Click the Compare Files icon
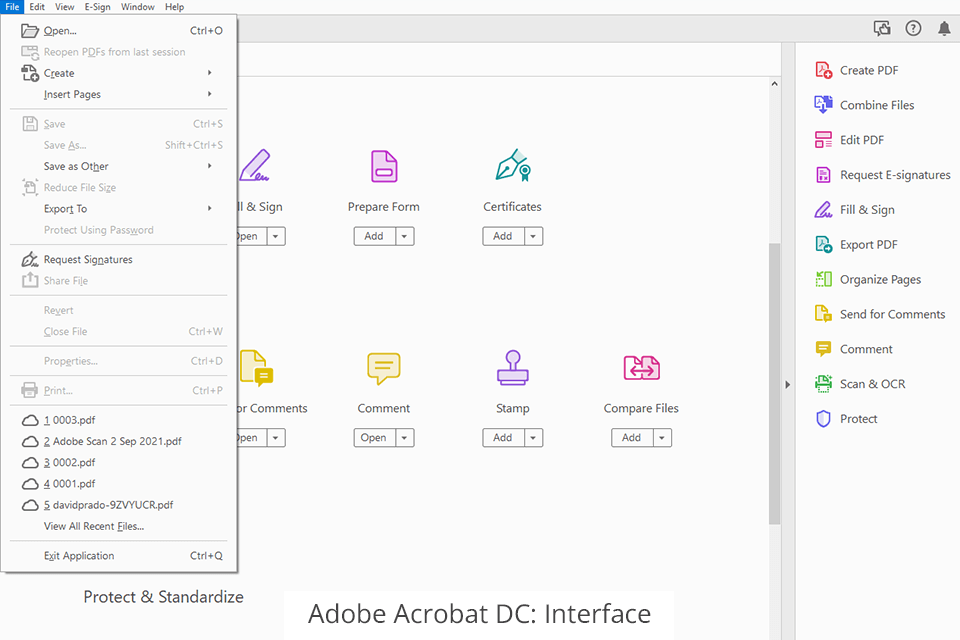 [x=641, y=368]
